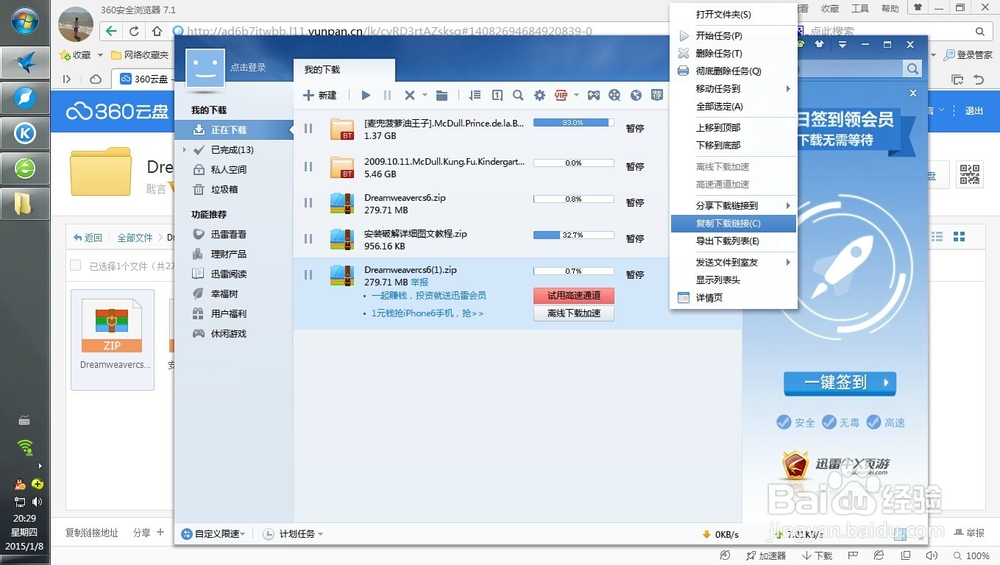1000x565 pixels.
Task: Open the 1元钱抢iPhone6手机 link
Action: [x=427, y=313]
